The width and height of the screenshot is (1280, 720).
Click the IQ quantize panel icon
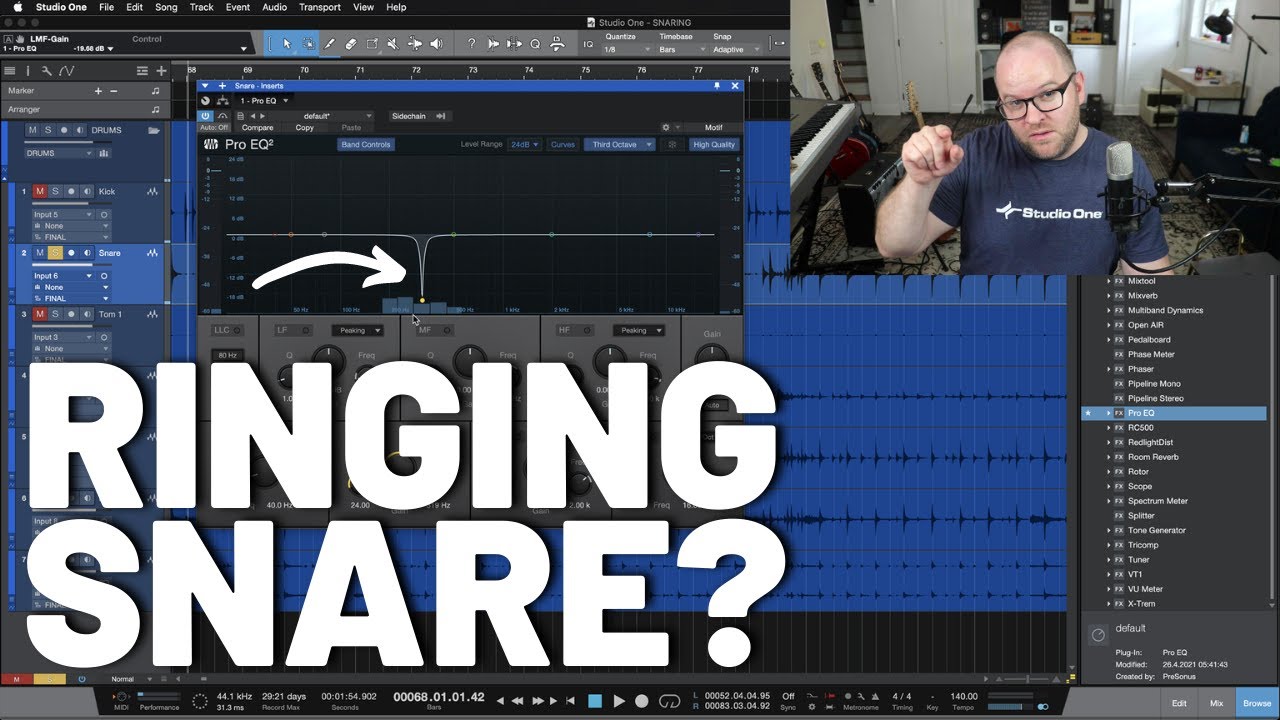587,44
